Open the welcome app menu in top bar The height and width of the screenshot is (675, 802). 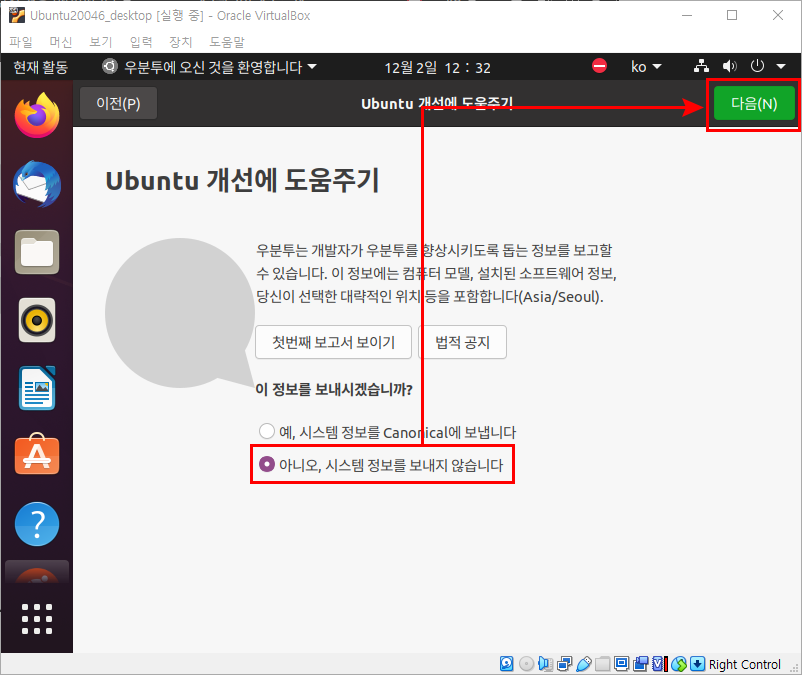209,67
